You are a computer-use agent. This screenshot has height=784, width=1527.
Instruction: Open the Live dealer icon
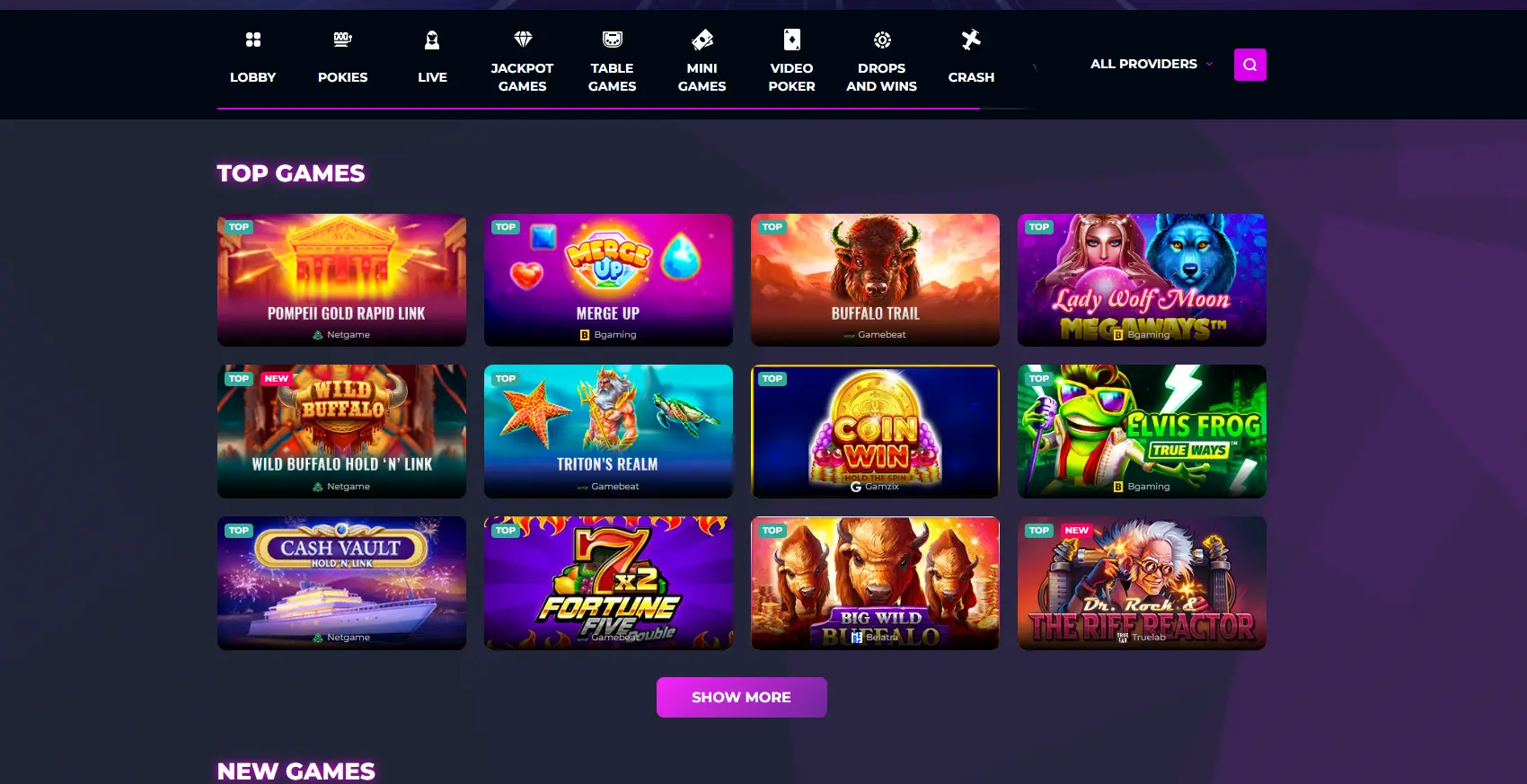pyautogui.click(x=432, y=40)
